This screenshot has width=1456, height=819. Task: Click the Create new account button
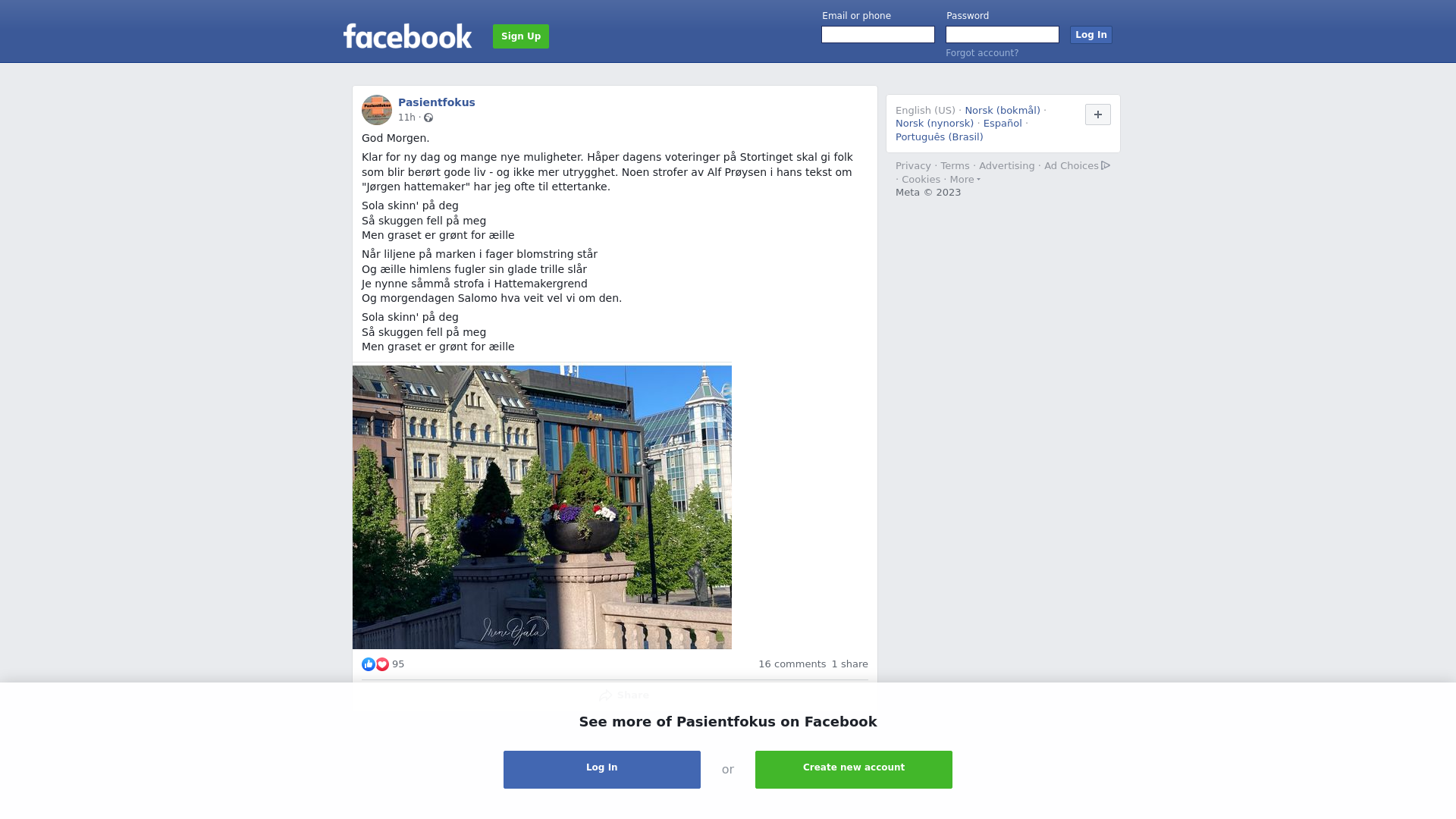[854, 770]
